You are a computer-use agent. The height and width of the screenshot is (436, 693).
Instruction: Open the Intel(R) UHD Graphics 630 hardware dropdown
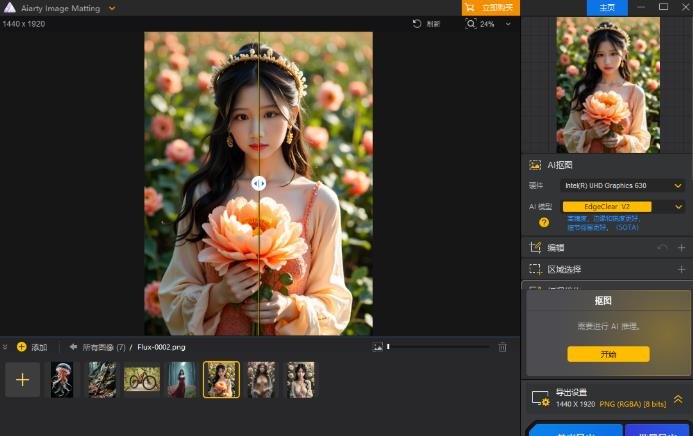(x=622, y=186)
